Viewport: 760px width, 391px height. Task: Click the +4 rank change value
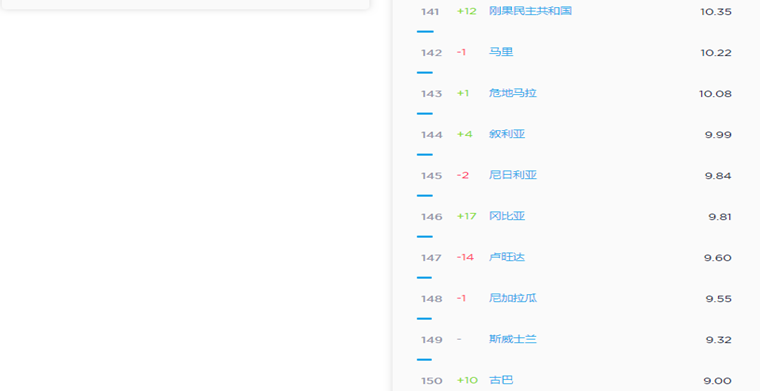(464, 134)
